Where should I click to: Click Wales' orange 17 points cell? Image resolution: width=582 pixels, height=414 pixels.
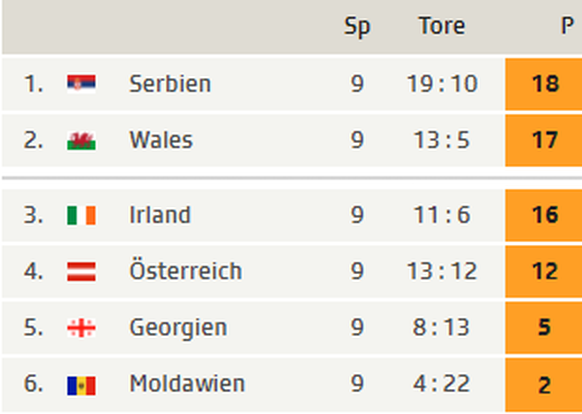pyautogui.click(x=543, y=140)
